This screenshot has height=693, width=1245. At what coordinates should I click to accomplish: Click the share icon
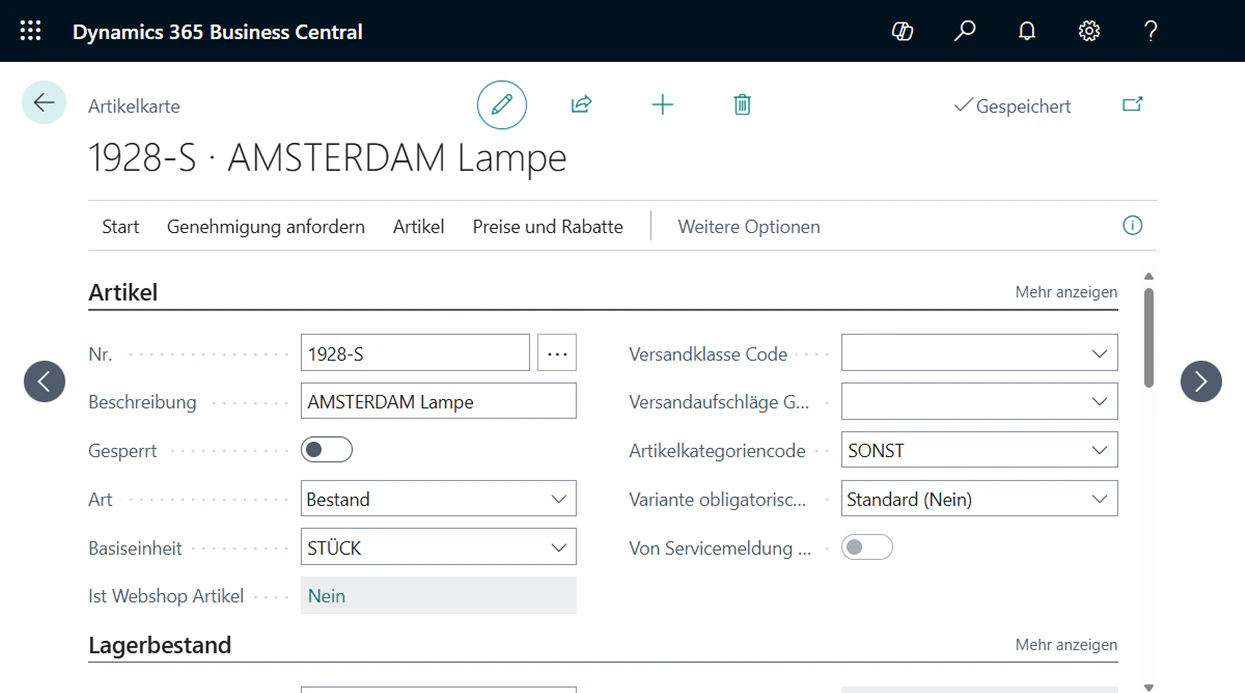coord(582,104)
